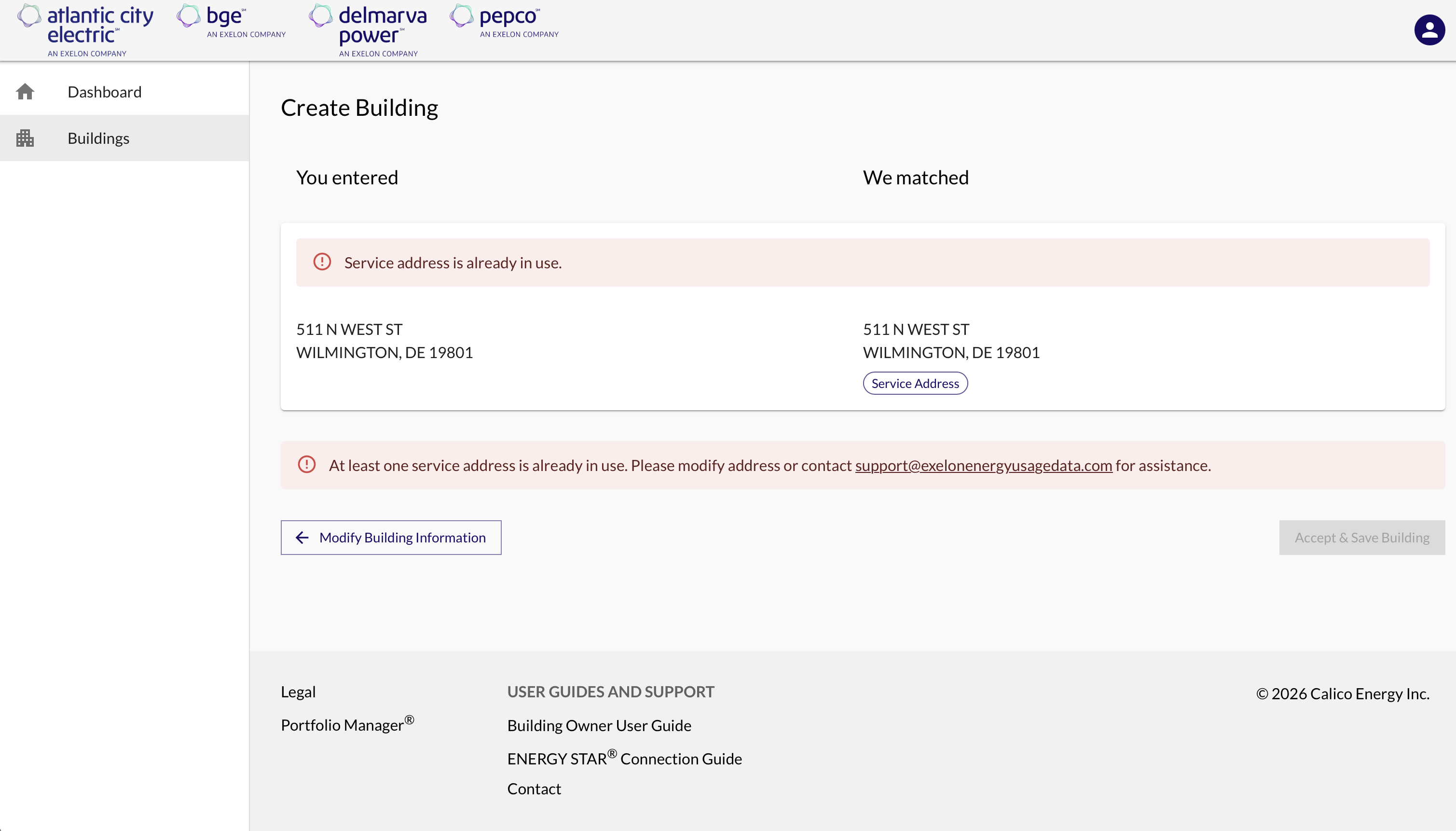Open the Building Owner User Guide
1456x831 pixels.
click(x=599, y=725)
